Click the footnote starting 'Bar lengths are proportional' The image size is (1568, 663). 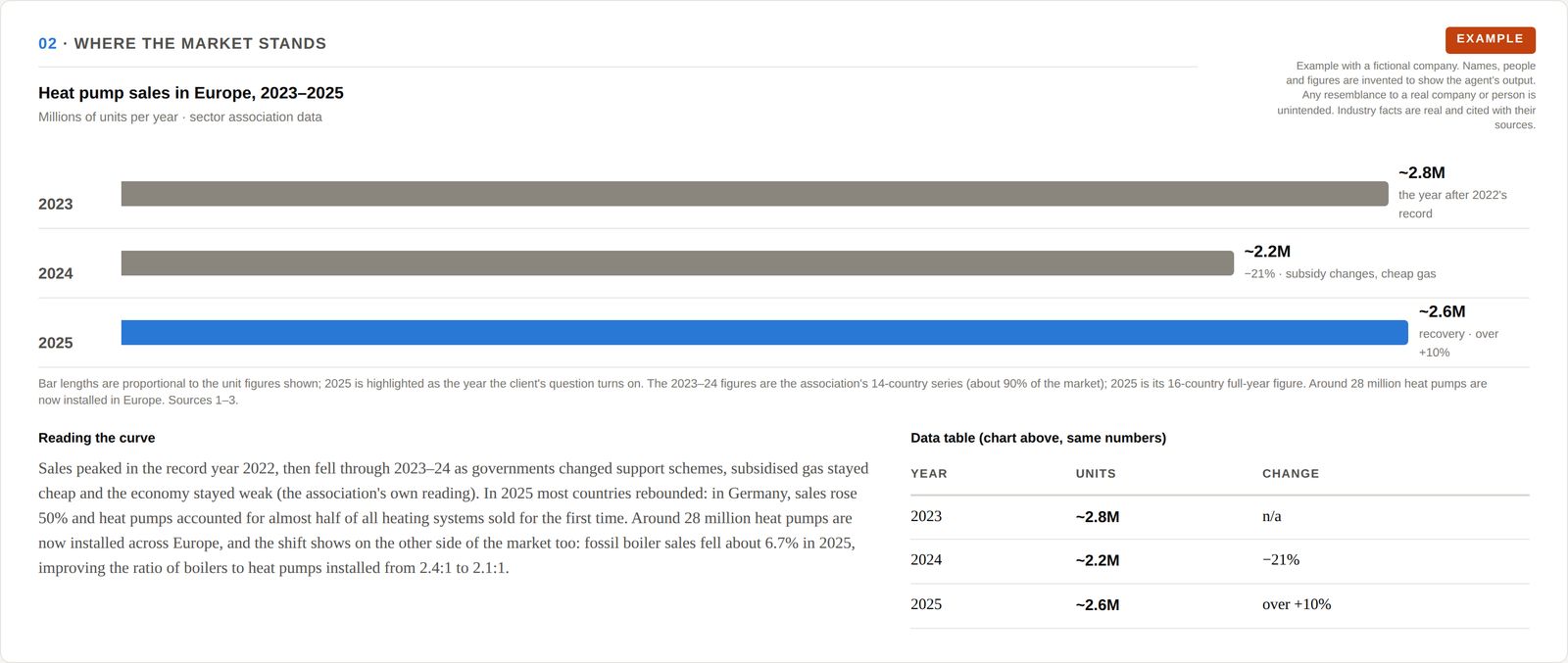pyautogui.click(x=762, y=392)
